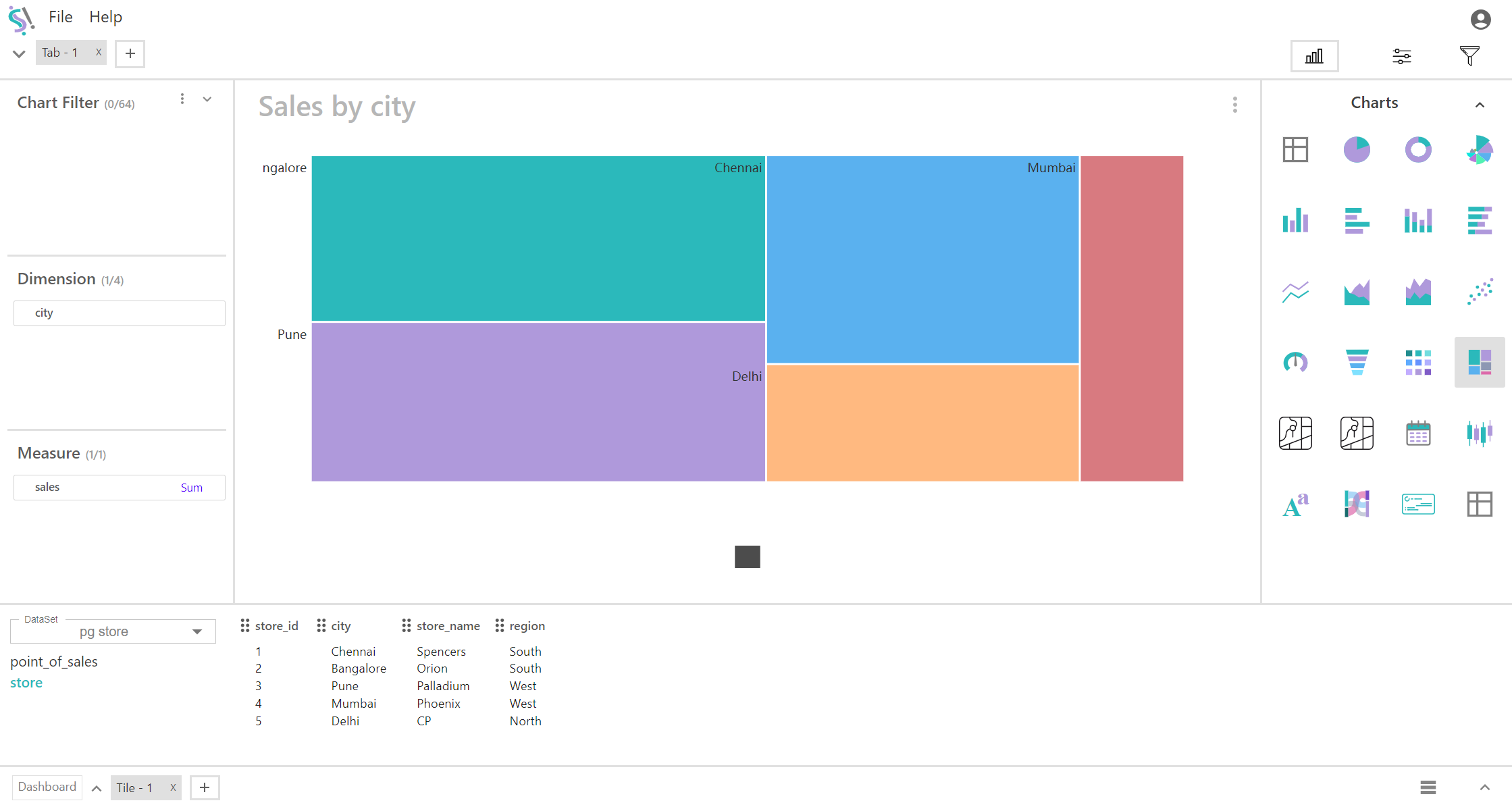Click the city dimension field

[x=120, y=313]
